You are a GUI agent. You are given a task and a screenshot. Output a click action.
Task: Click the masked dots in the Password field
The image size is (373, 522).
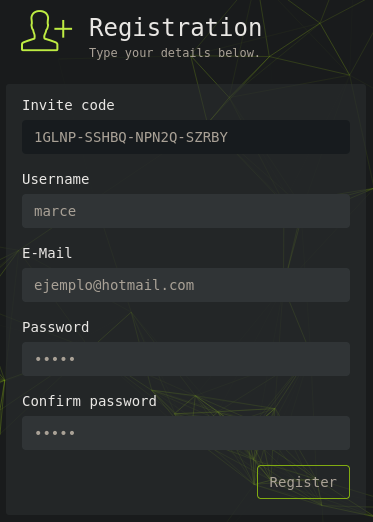55,359
